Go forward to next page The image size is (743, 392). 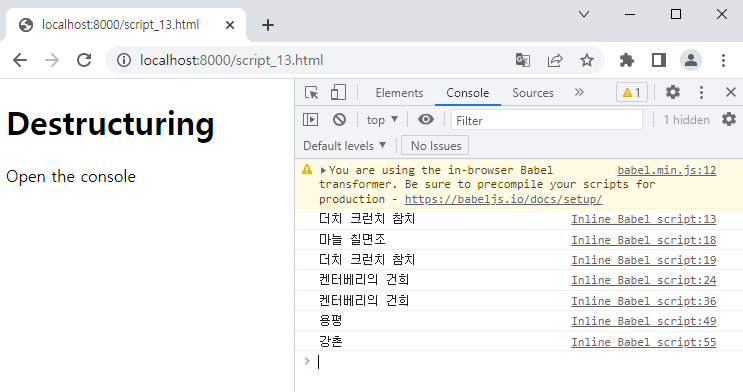click(52, 60)
